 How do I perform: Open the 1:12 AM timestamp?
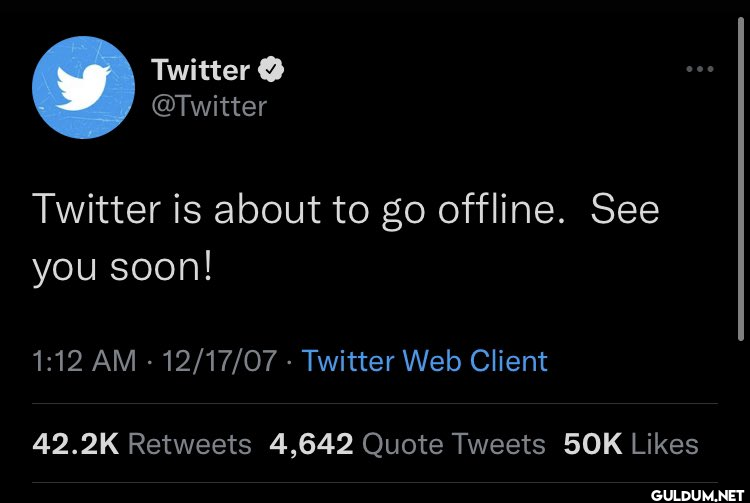[x=84, y=361]
